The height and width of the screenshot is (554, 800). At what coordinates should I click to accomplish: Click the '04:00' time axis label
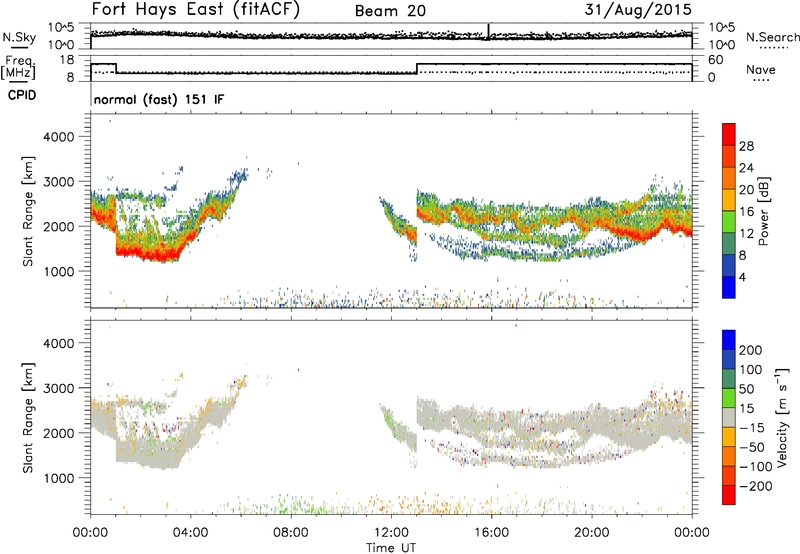tap(190, 533)
